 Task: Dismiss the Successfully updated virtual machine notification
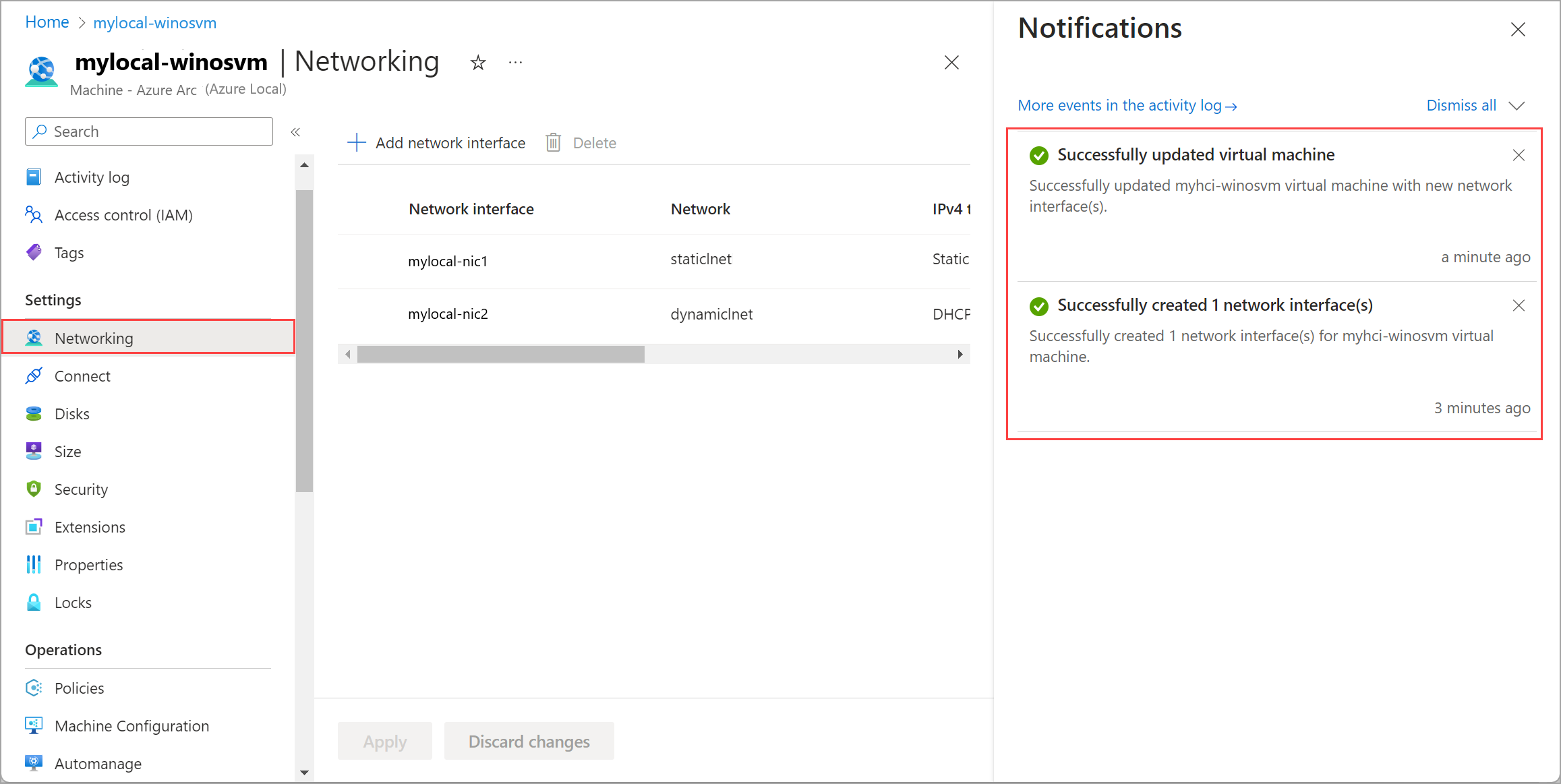tap(1519, 155)
